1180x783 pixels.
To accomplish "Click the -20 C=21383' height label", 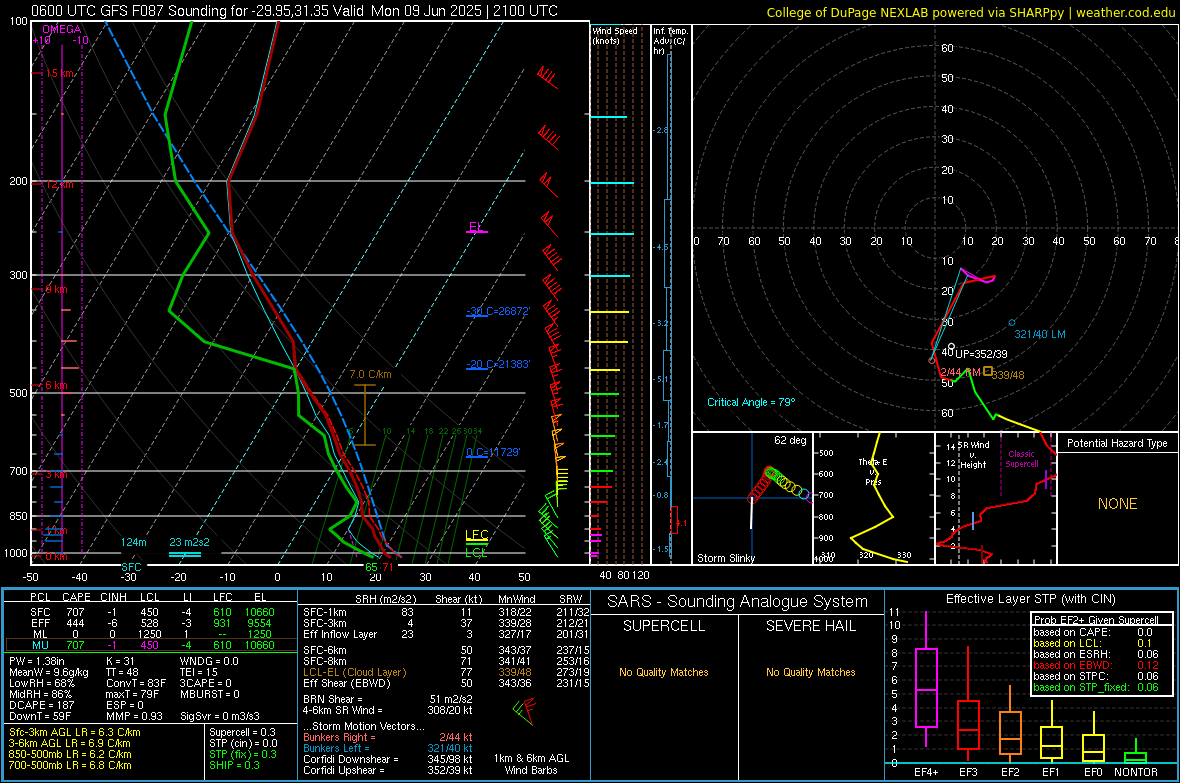I will tap(498, 364).
